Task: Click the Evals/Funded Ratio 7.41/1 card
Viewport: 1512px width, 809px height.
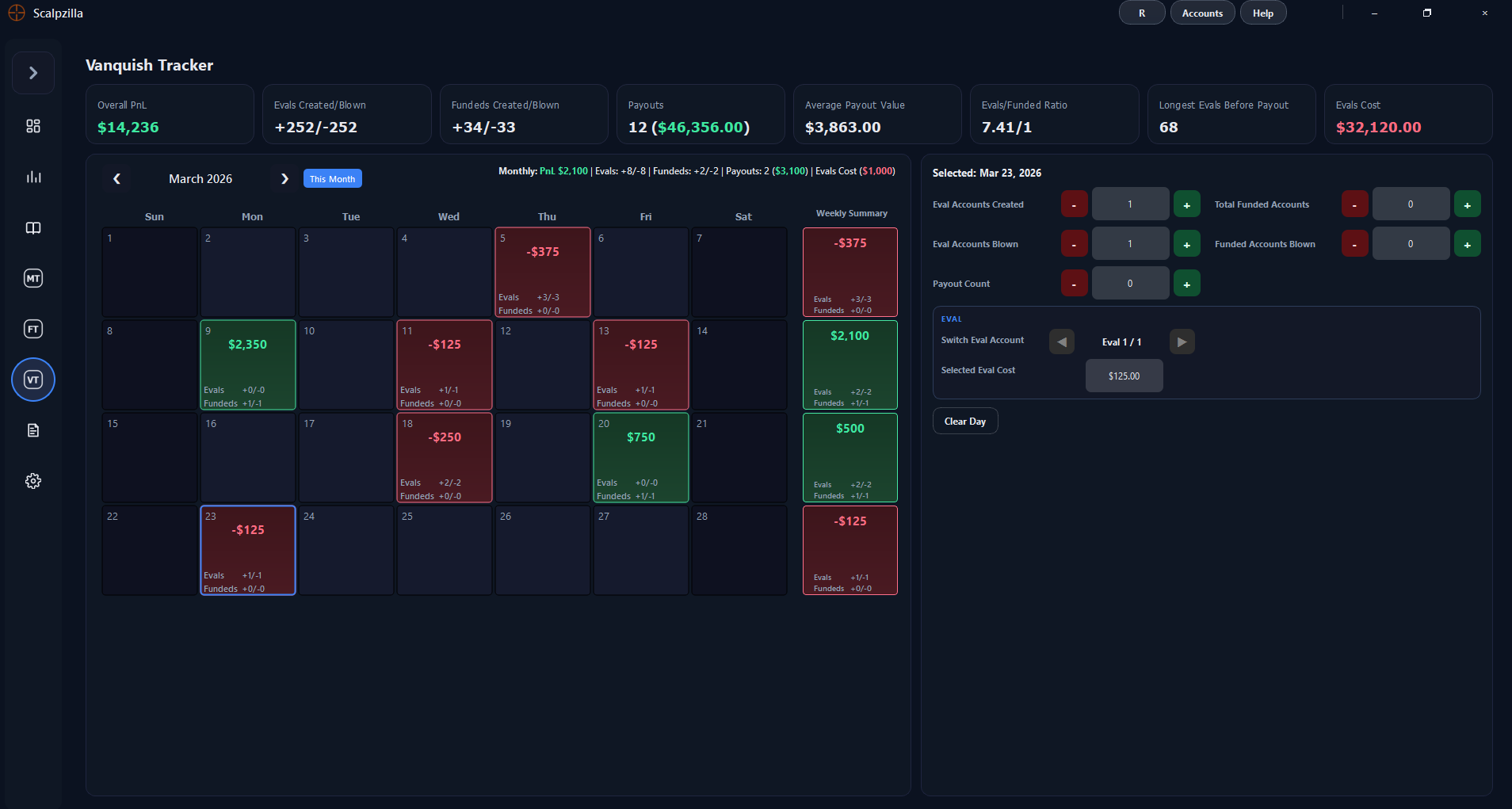Action: tap(1055, 115)
